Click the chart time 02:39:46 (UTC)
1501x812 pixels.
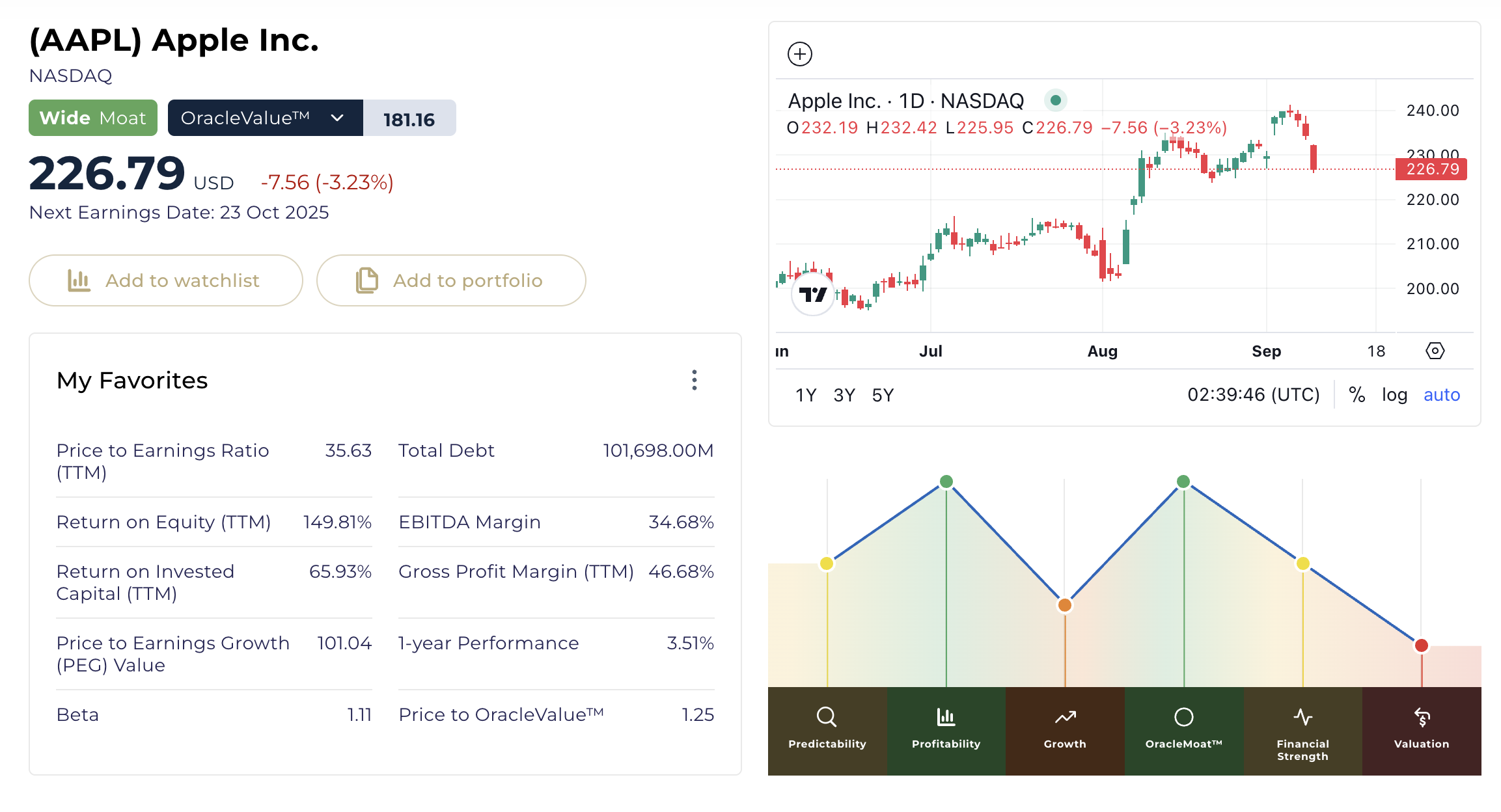(1254, 395)
